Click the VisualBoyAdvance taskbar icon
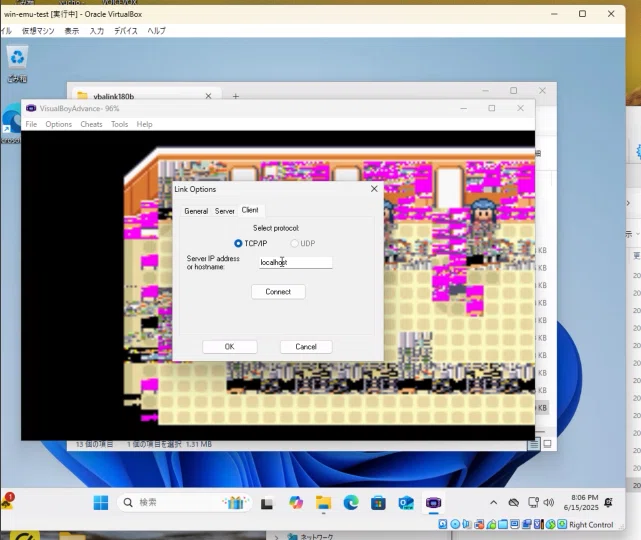The image size is (641, 540). coord(433,502)
